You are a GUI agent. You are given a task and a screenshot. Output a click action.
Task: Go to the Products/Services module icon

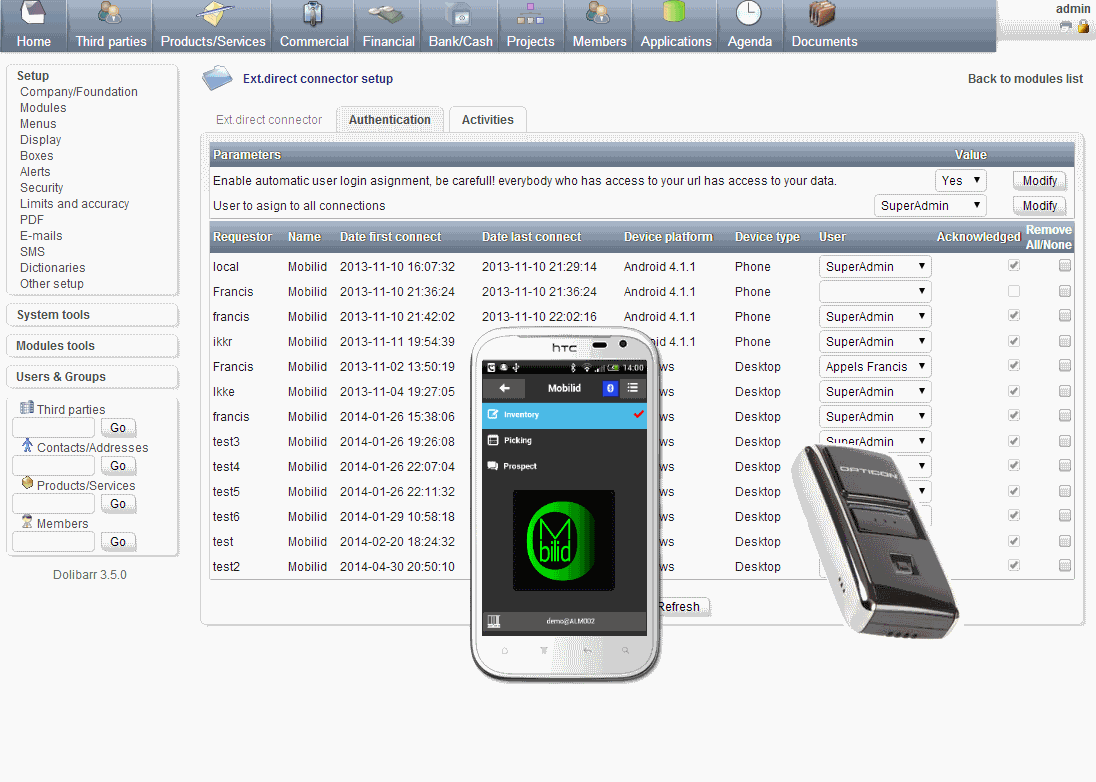pyautogui.click(x=213, y=15)
